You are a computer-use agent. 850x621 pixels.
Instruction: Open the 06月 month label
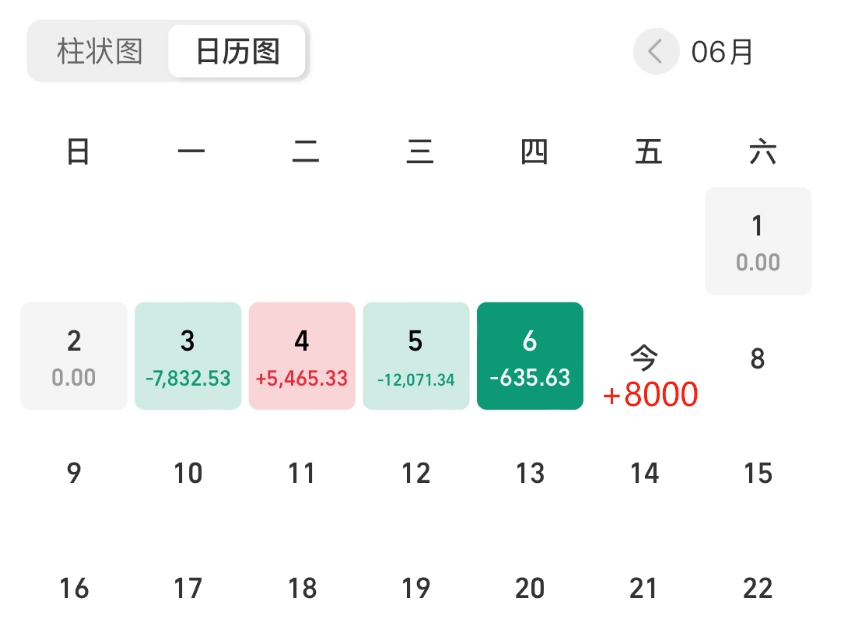point(722,52)
